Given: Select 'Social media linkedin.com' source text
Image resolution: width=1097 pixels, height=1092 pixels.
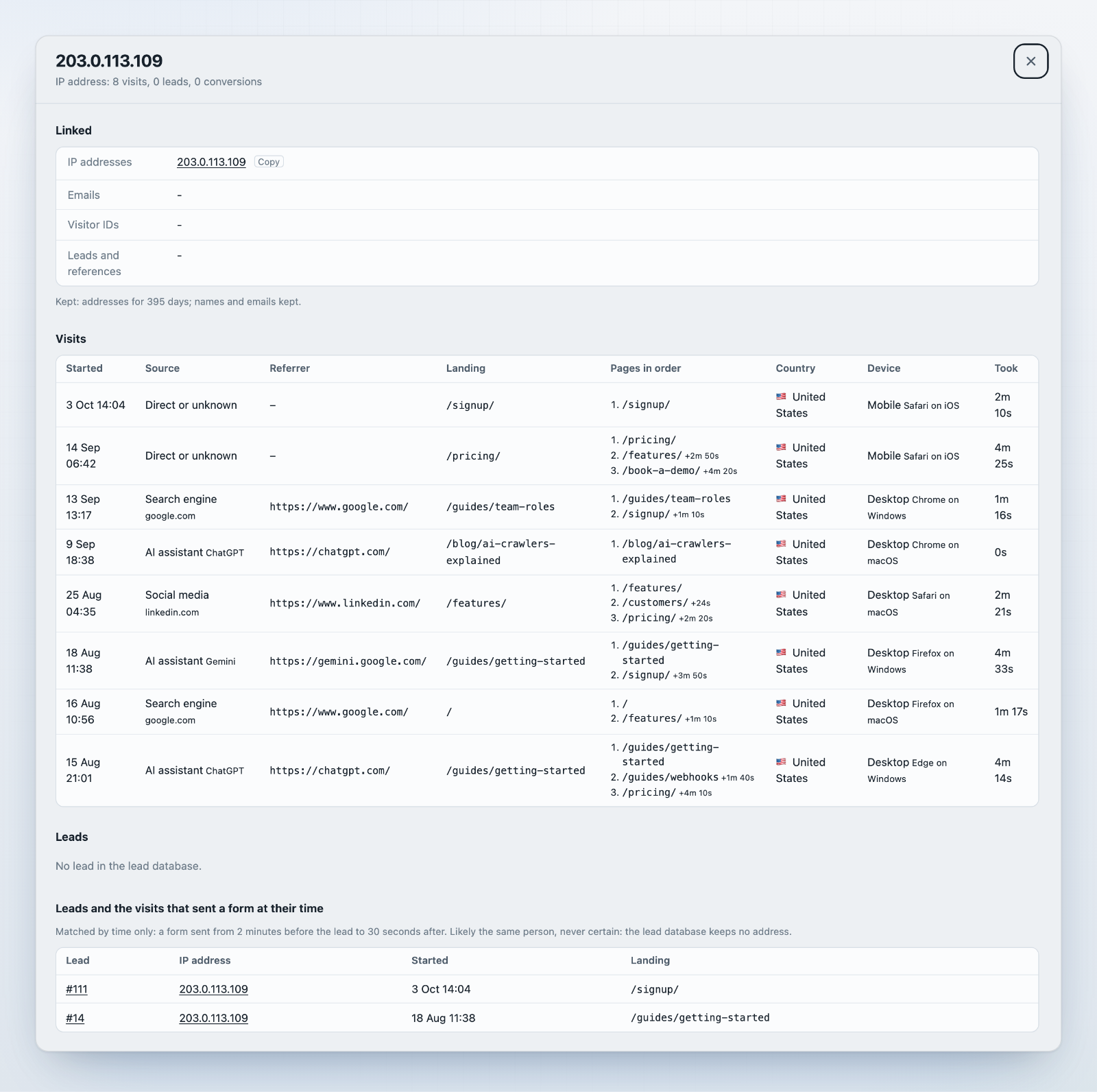Looking at the screenshot, I should point(177,603).
